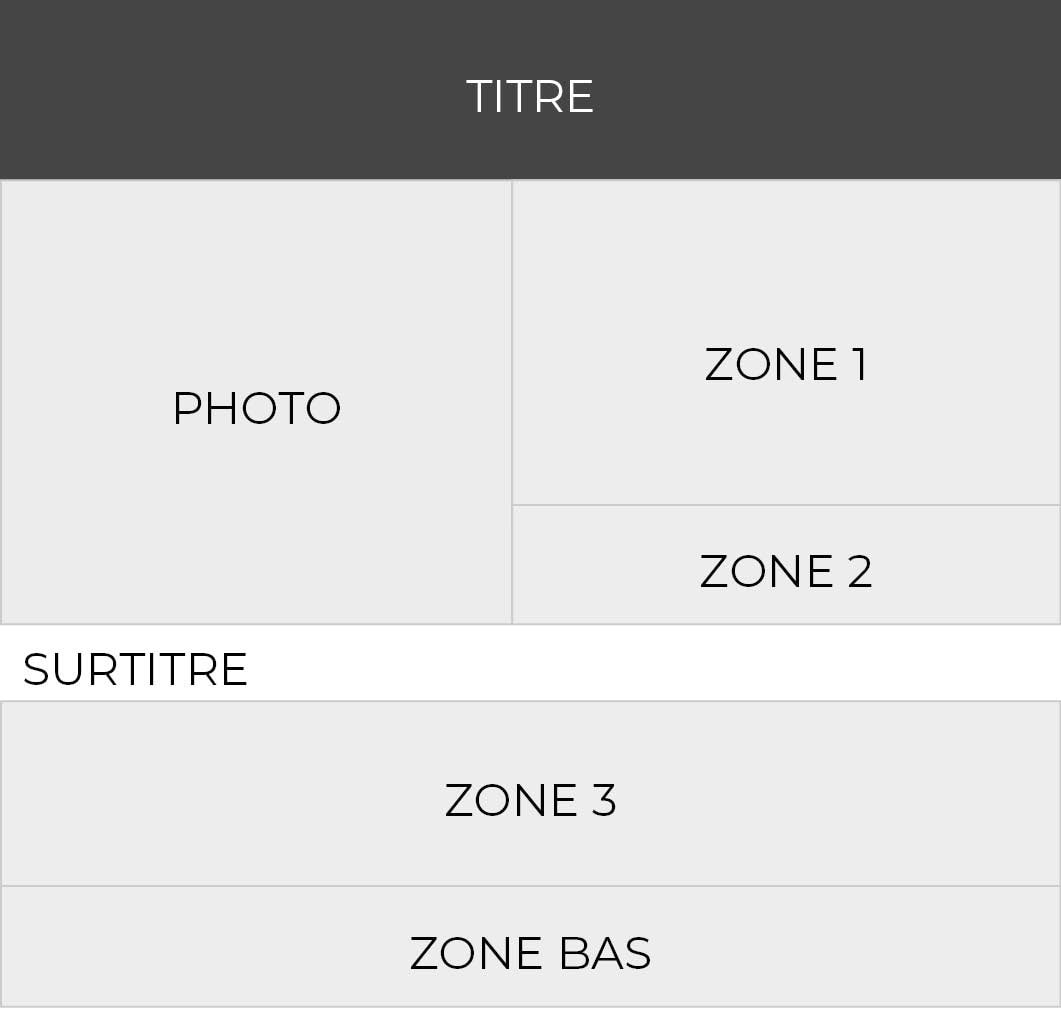Viewport: 1061px width, 1010px height.
Task: Select the ZONE 2 text label
Action: click(x=786, y=572)
